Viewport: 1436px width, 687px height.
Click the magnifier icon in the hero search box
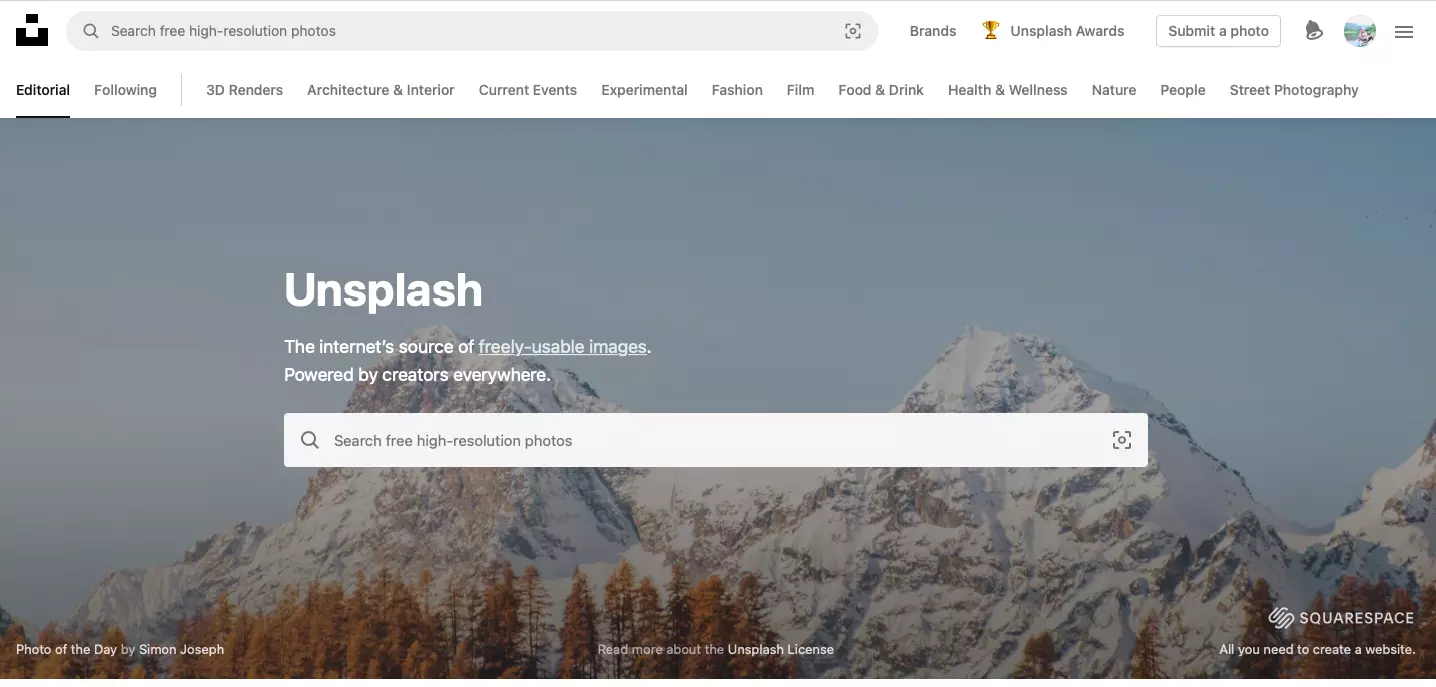tap(310, 440)
